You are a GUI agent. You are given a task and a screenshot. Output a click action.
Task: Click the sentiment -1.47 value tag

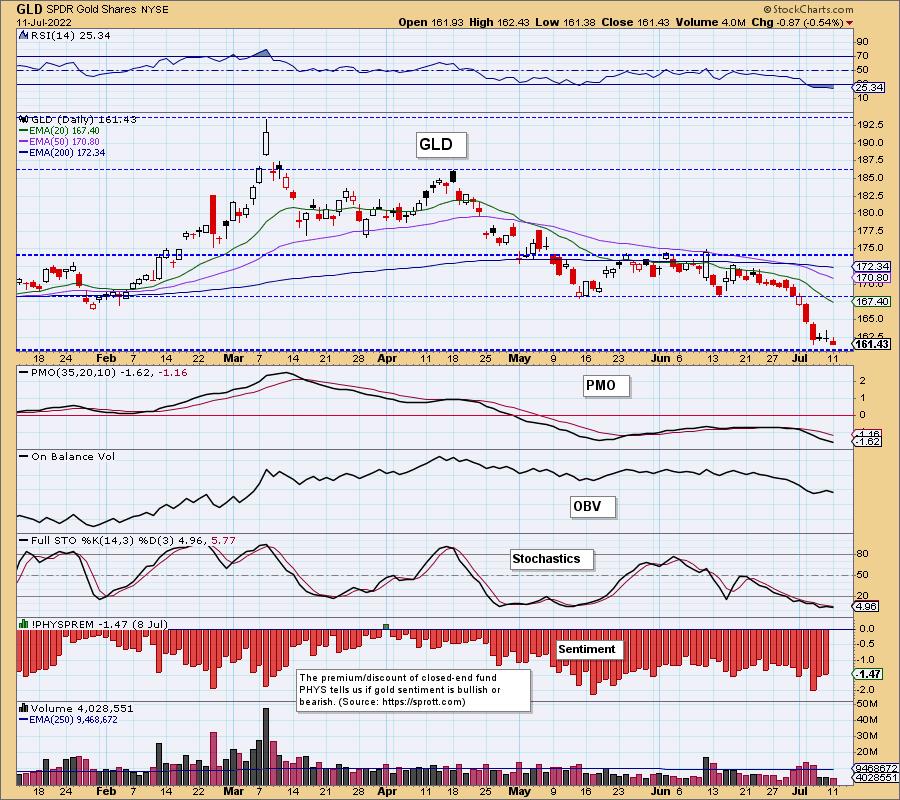click(x=867, y=674)
